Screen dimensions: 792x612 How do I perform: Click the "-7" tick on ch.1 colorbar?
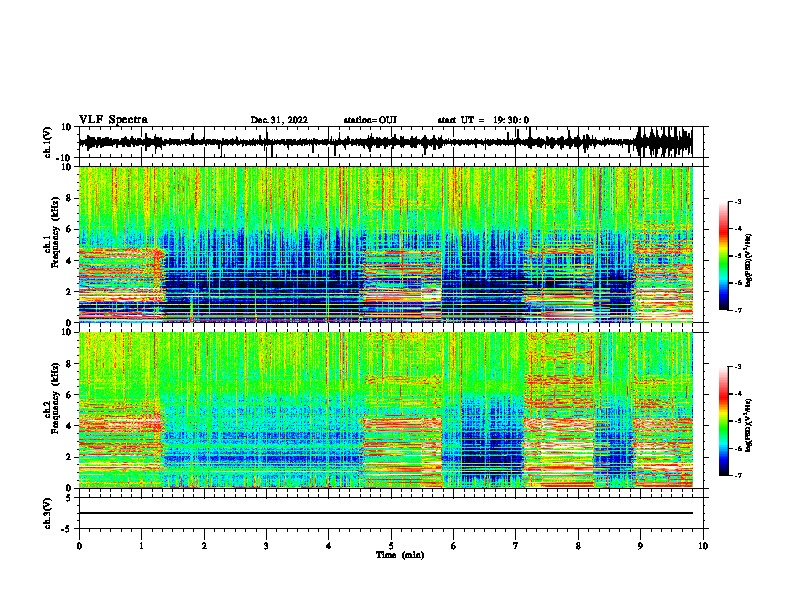click(738, 310)
